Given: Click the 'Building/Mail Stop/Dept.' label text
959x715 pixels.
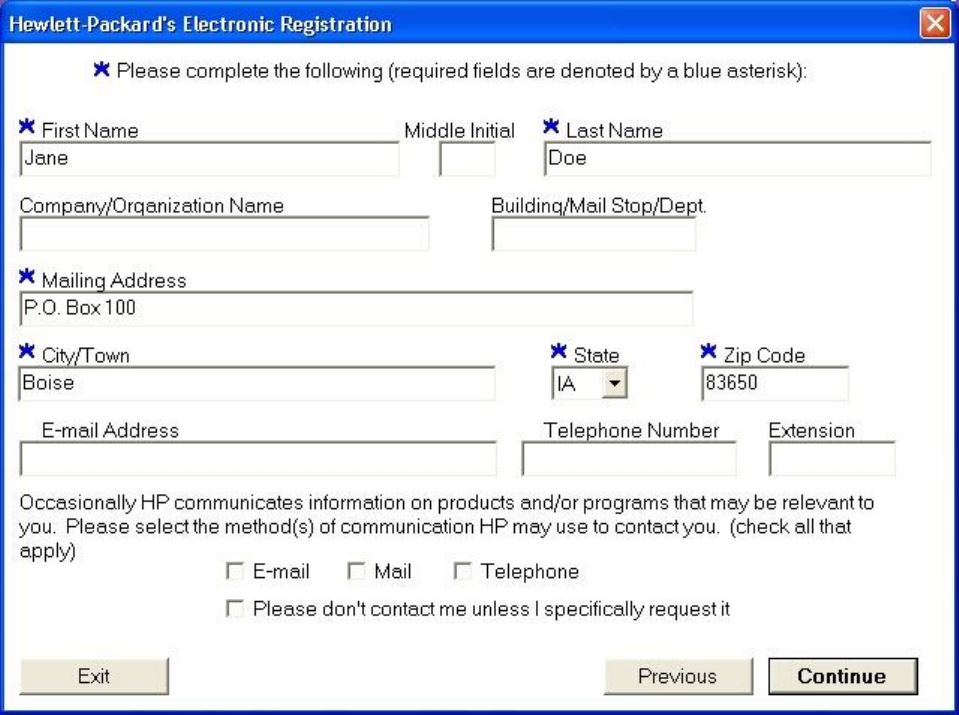Looking at the screenshot, I should [x=599, y=206].
